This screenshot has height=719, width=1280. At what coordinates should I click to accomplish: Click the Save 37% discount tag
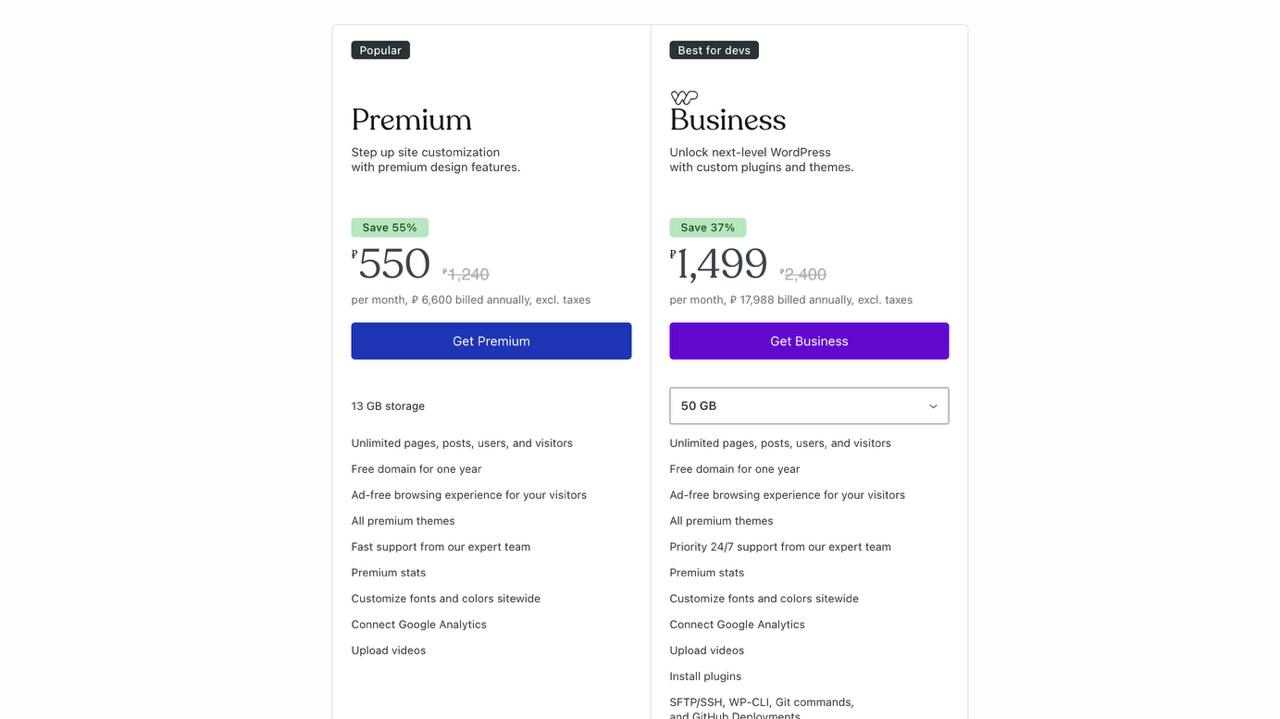(707, 228)
